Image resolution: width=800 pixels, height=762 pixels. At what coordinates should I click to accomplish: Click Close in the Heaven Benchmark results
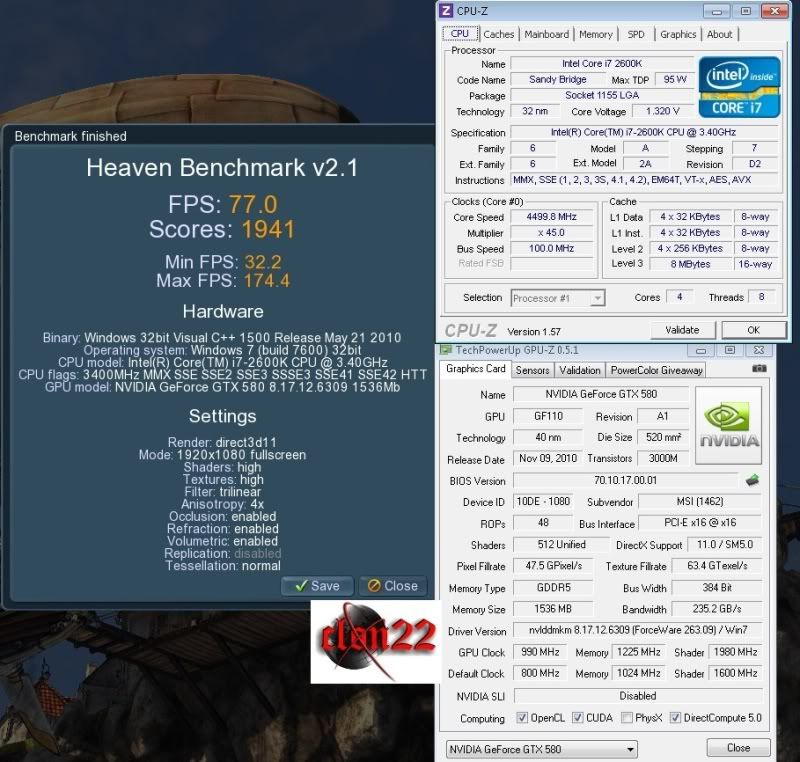click(x=393, y=586)
